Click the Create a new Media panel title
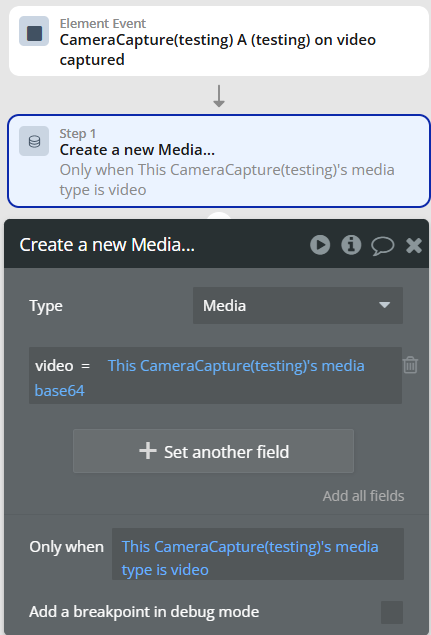431x635 pixels. (x=107, y=245)
